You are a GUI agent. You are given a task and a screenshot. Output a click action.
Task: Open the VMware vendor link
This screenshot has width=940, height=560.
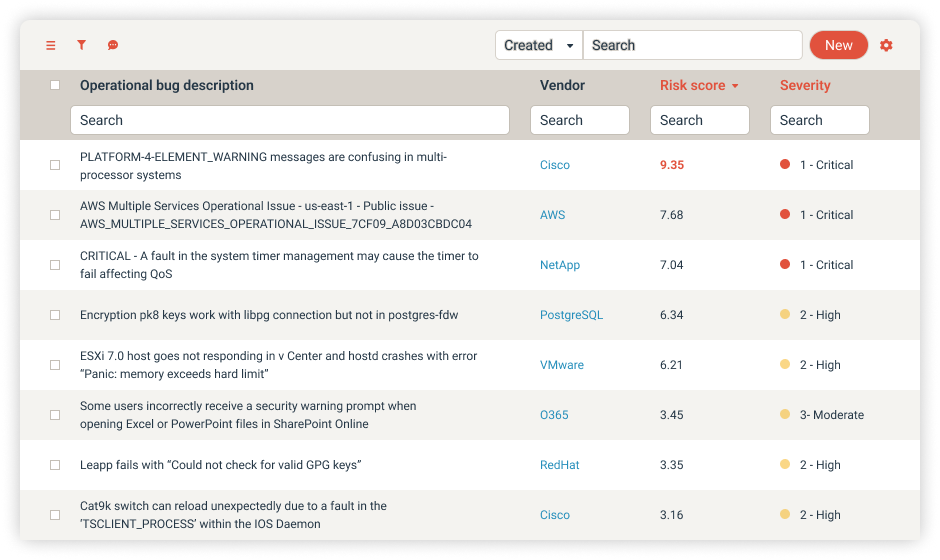(562, 365)
